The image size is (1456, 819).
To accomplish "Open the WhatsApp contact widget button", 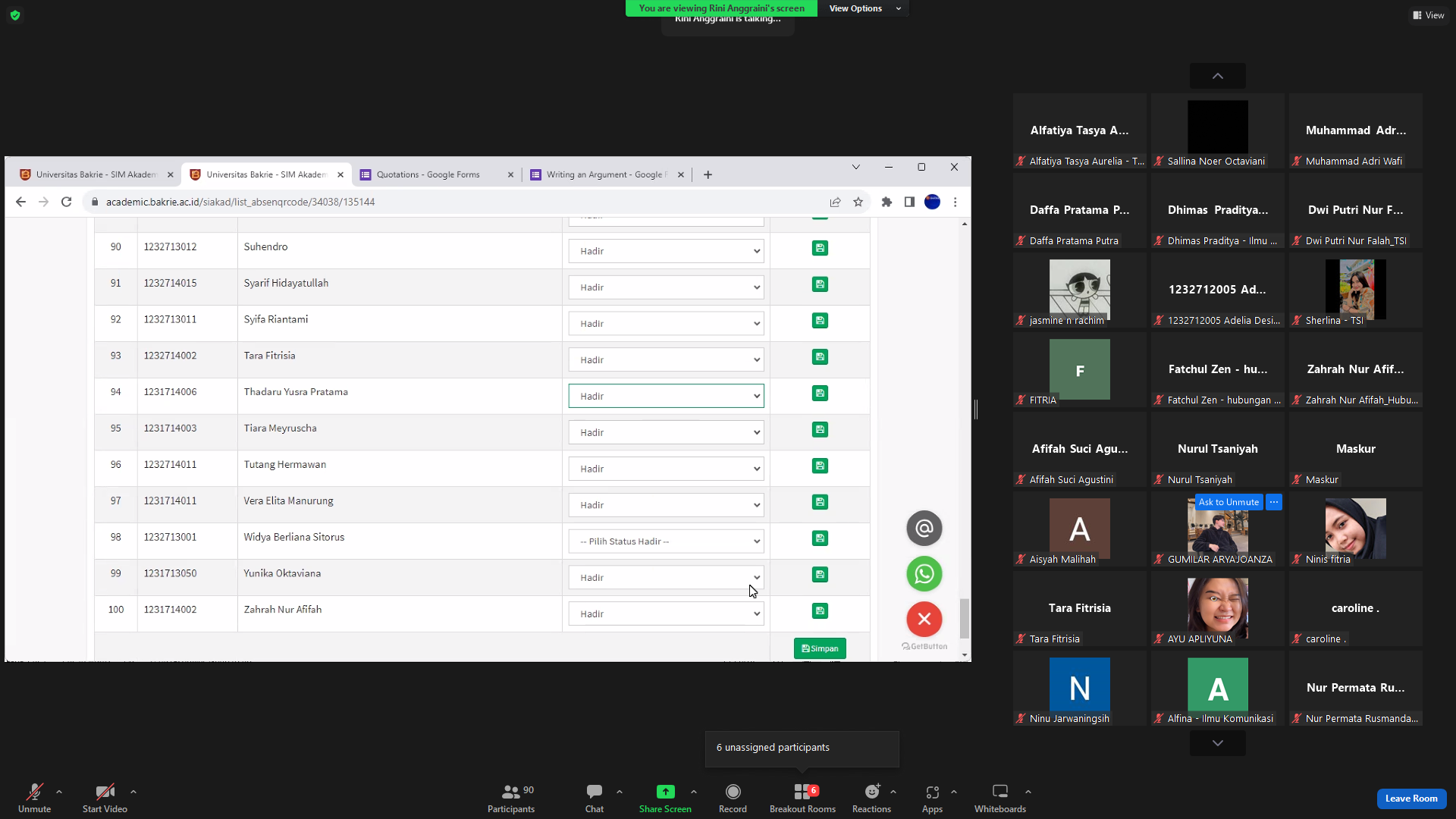I will pyautogui.click(x=924, y=574).
